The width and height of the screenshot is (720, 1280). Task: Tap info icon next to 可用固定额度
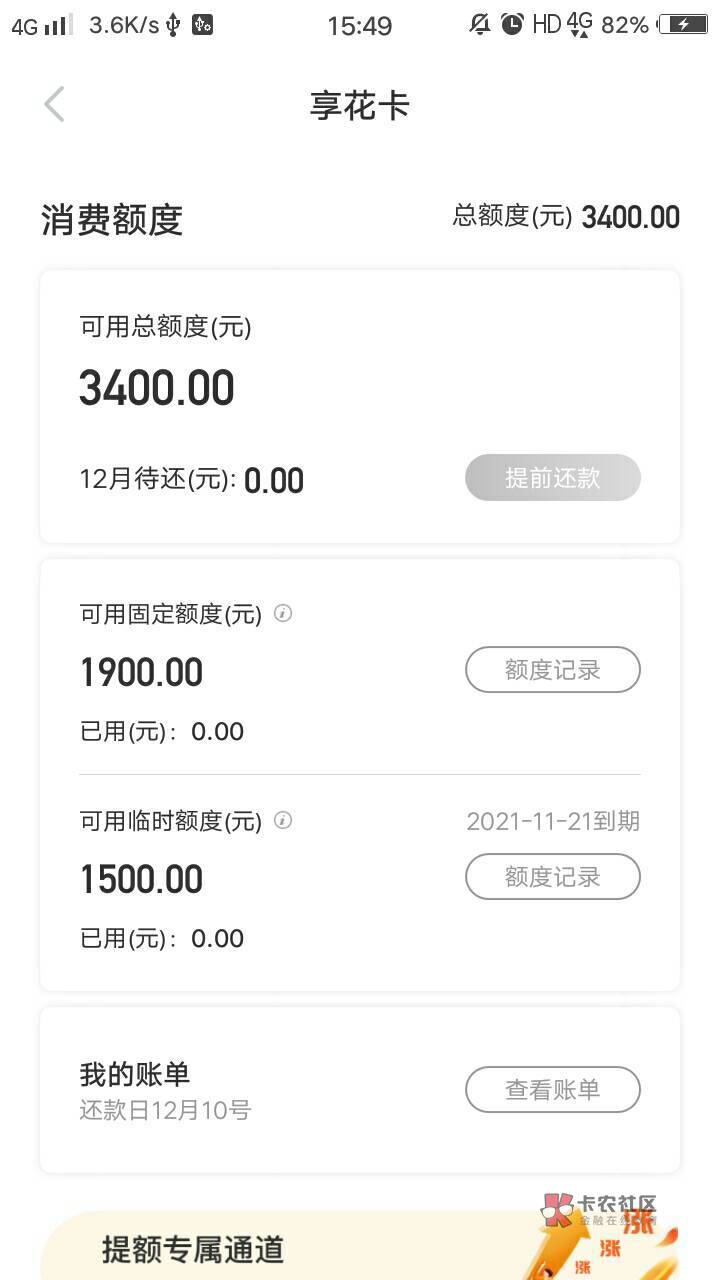pos(283,614)
